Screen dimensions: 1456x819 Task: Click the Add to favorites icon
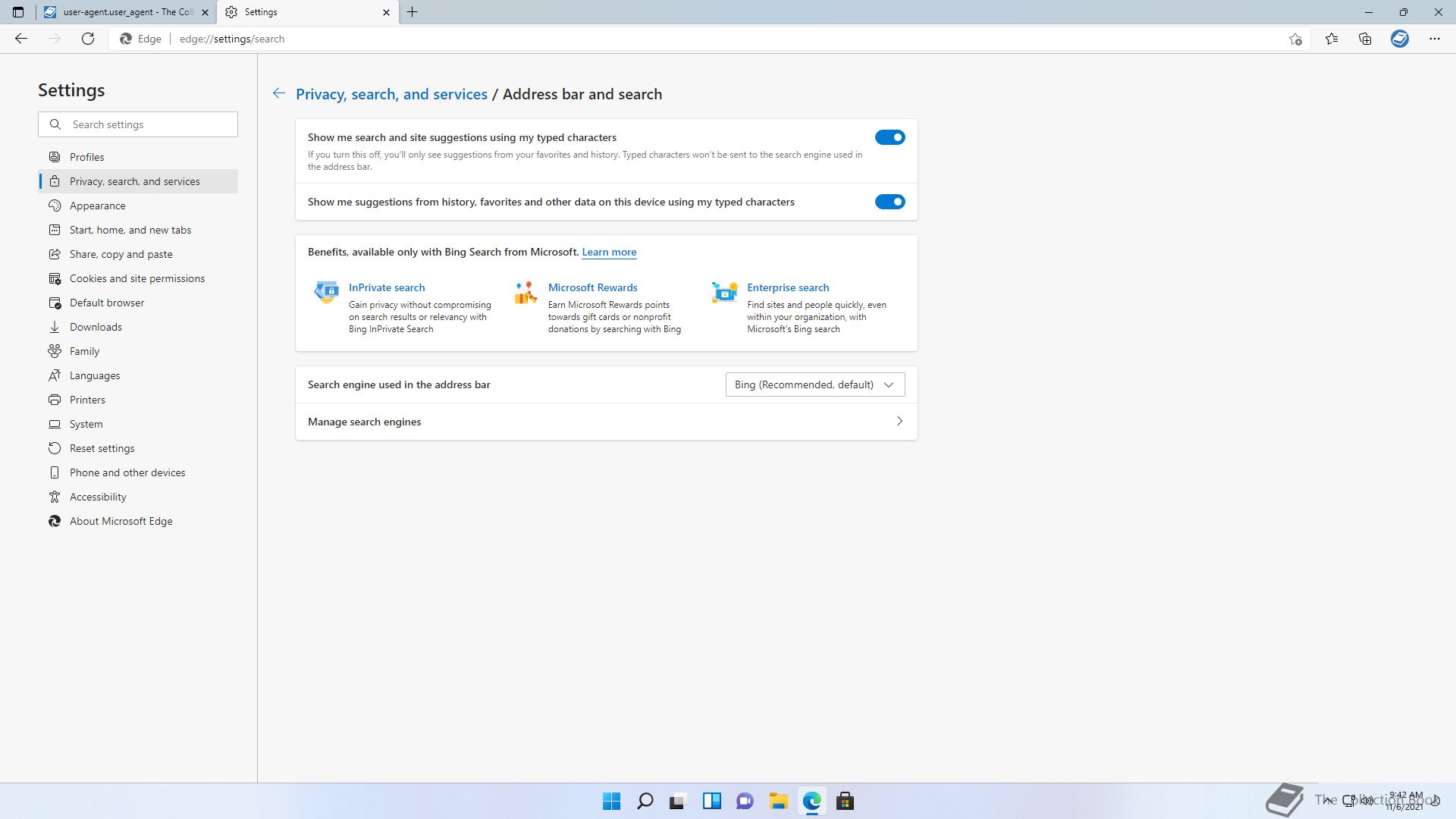click(1295, 39)
